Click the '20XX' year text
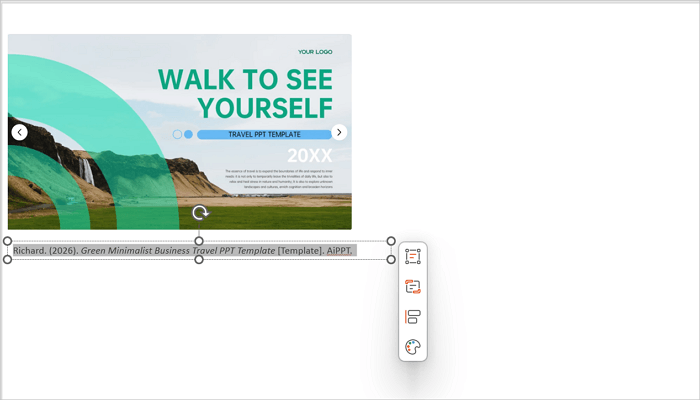Viewport: 700px width, 400px height. coord(309,156)
